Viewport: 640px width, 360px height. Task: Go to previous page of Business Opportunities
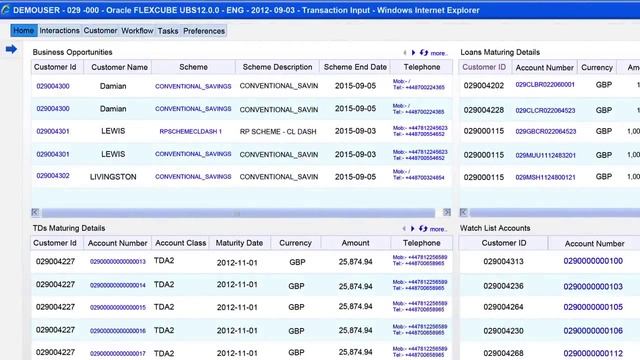point(404,53)
